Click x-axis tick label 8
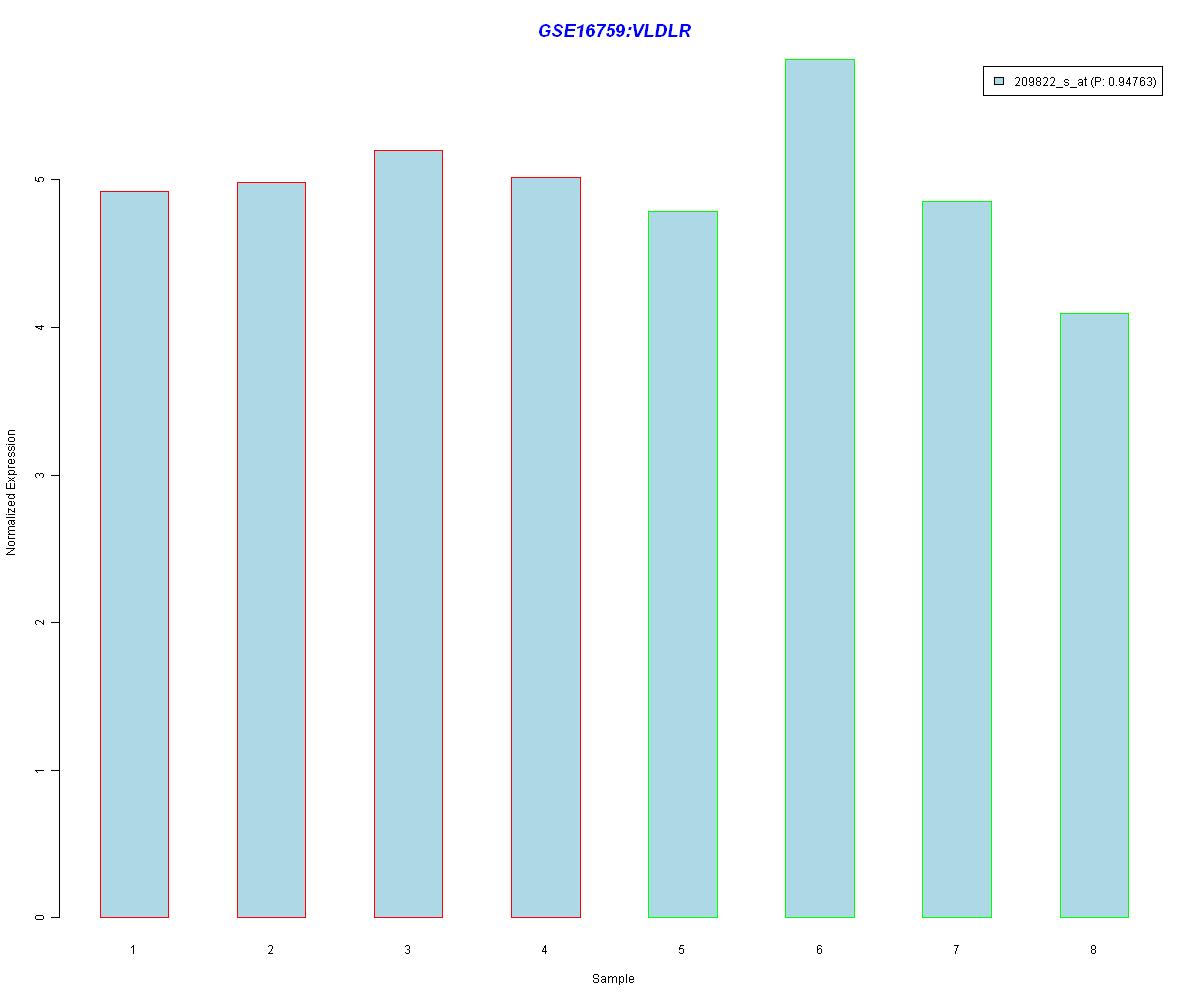 pyautogui.click(x=1093, y=949)
